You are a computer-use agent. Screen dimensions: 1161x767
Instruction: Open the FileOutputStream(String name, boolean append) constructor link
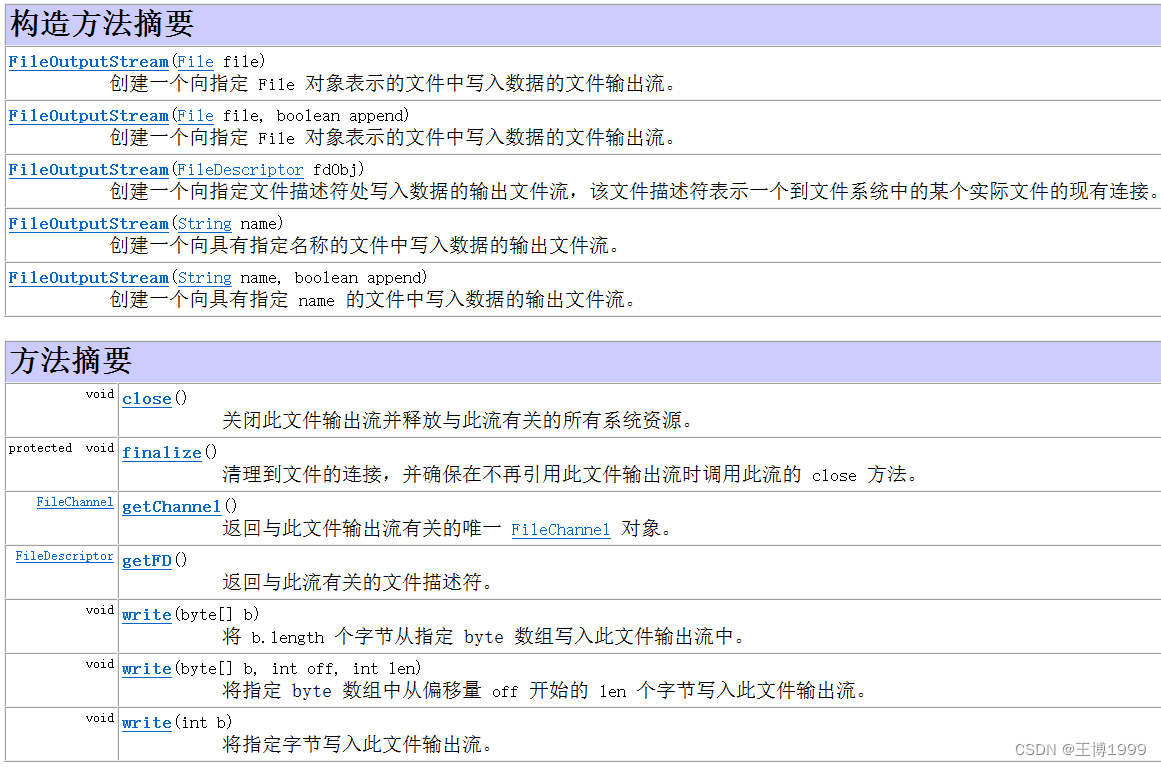click(x=88, y=278)
